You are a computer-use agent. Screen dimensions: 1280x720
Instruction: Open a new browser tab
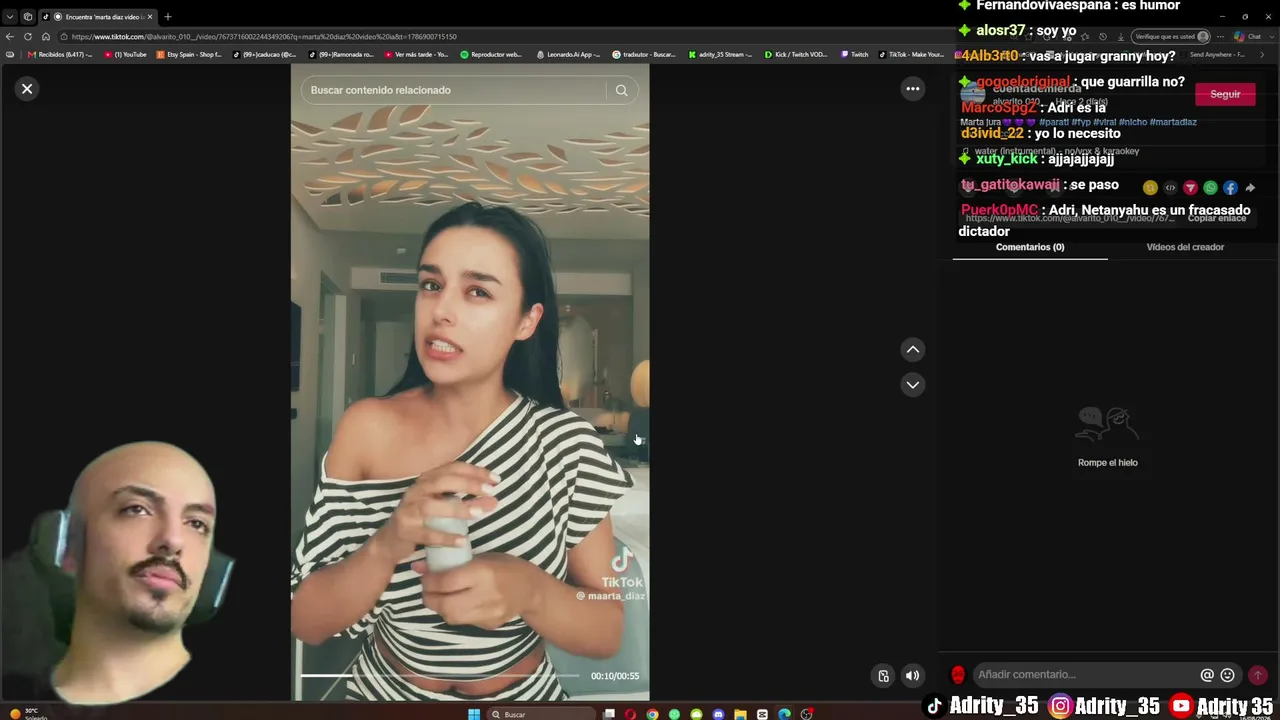point(167,17)
